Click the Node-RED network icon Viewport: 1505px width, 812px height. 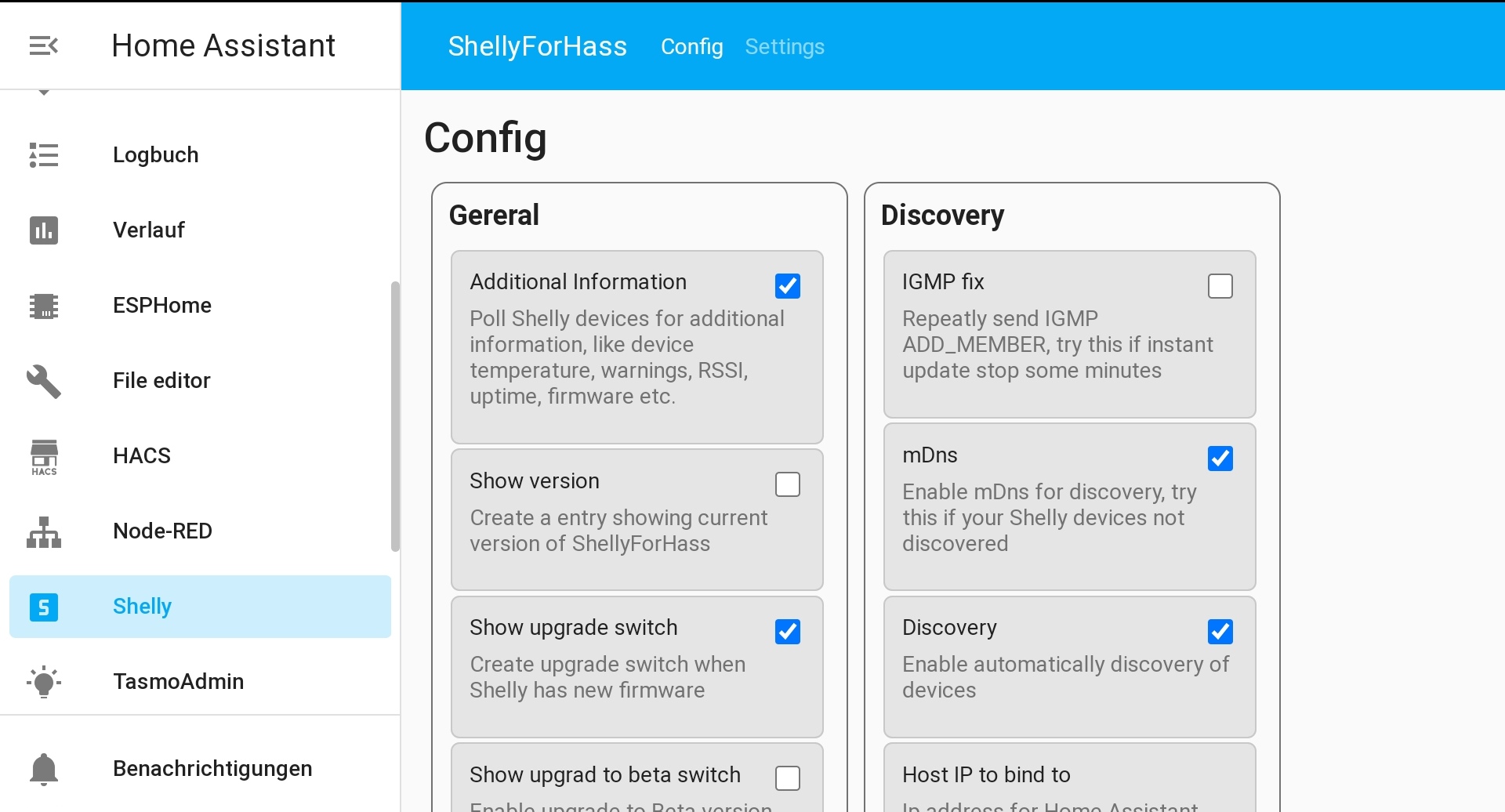[x=44, y=531]
